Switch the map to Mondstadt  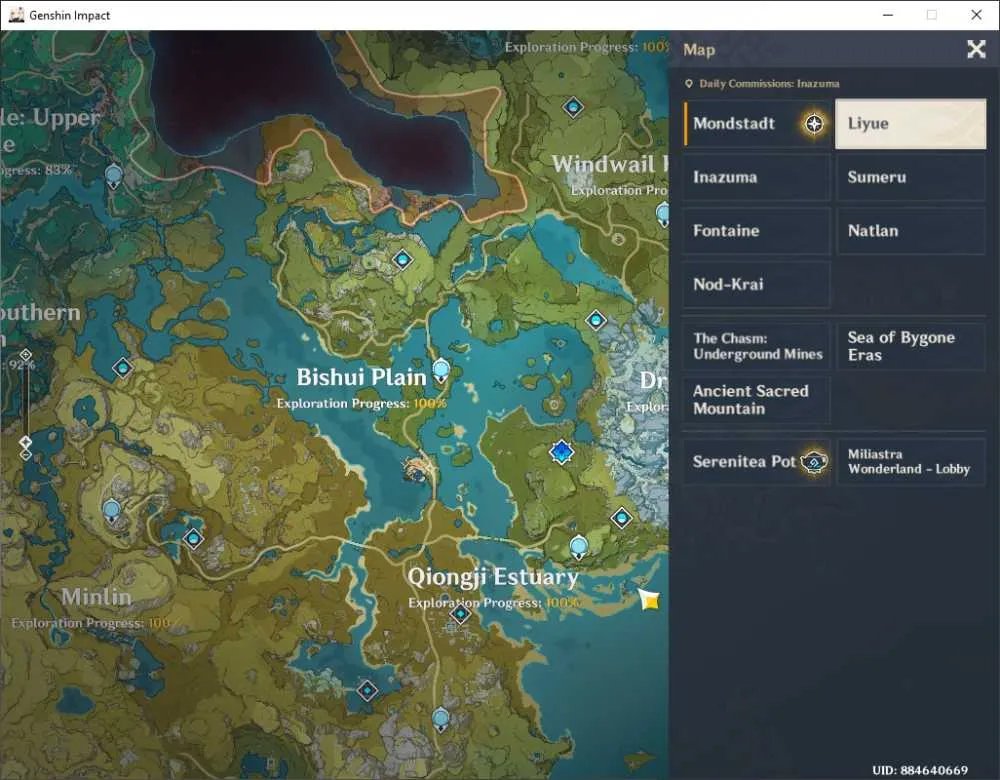coord(756,124)
